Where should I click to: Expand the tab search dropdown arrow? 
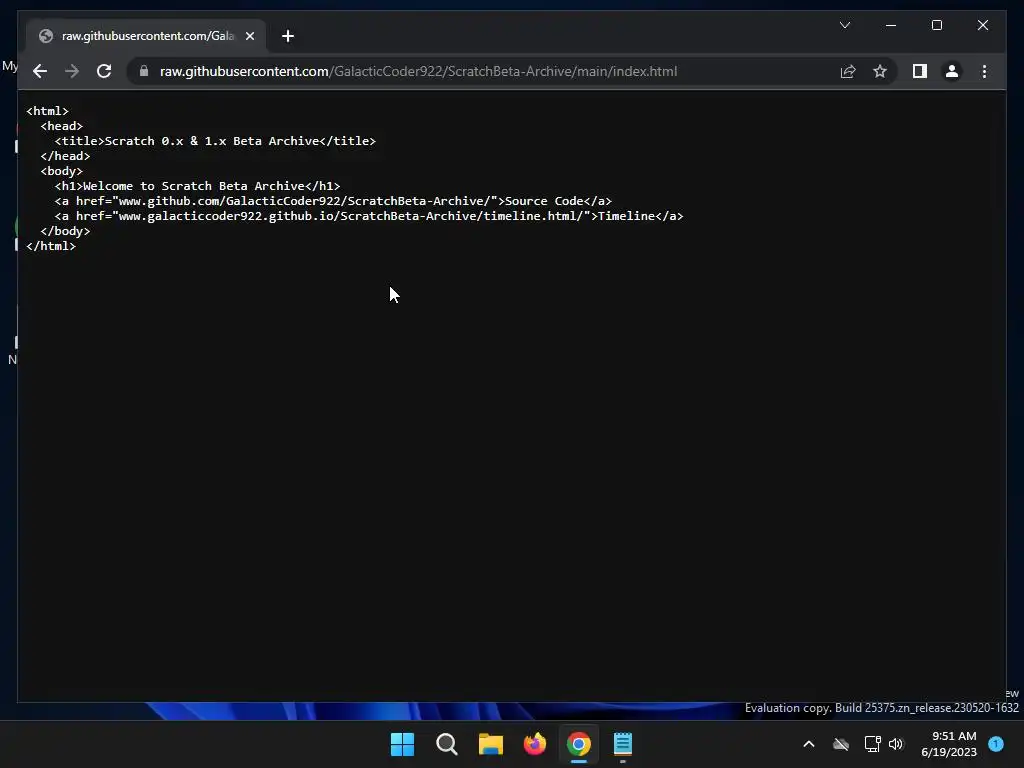(x=844, y=25)
